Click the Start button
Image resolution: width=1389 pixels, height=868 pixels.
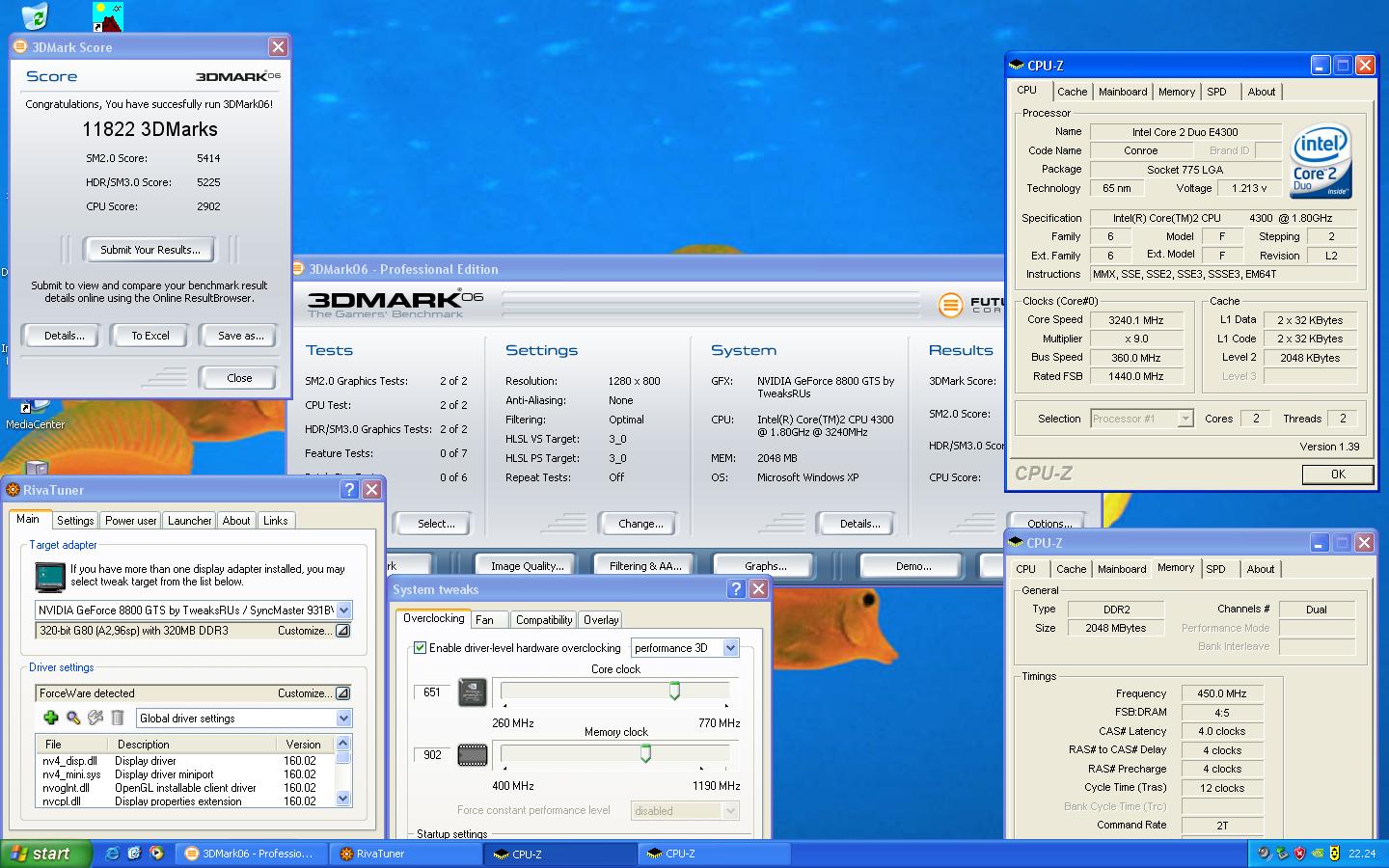[45, 854]
